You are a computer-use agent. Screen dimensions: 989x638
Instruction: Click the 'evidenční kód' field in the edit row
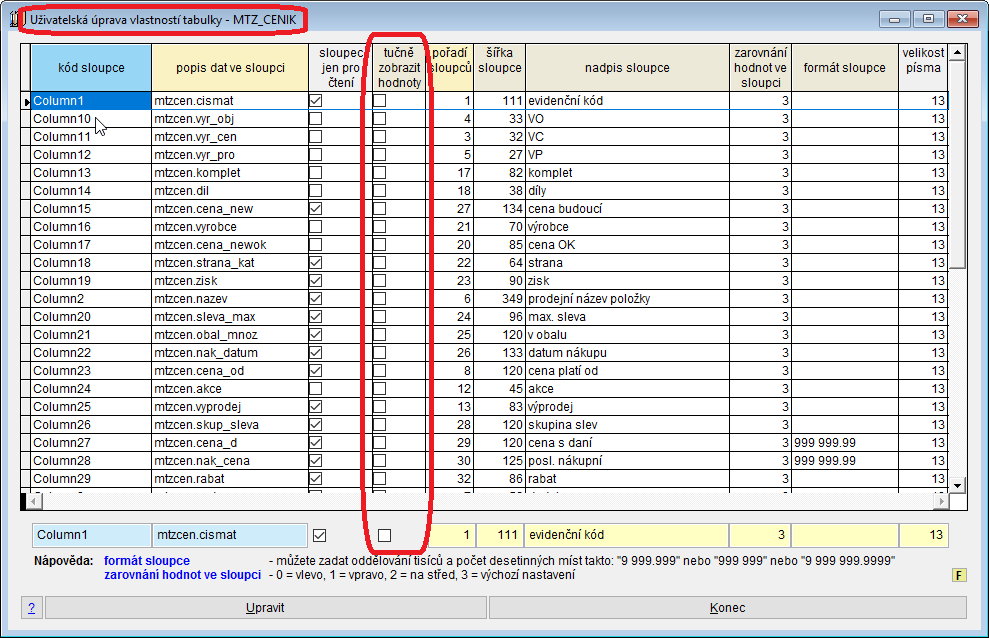(626, 535)
